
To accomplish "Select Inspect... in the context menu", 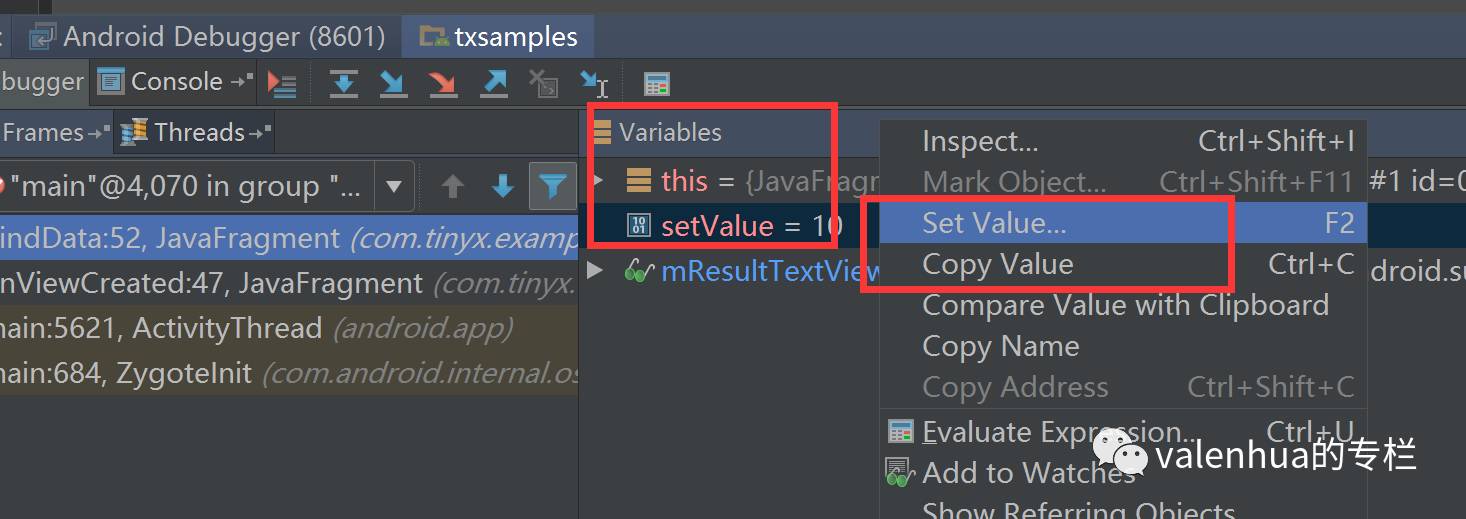I will pyautogui.click(x=980, y=141).
